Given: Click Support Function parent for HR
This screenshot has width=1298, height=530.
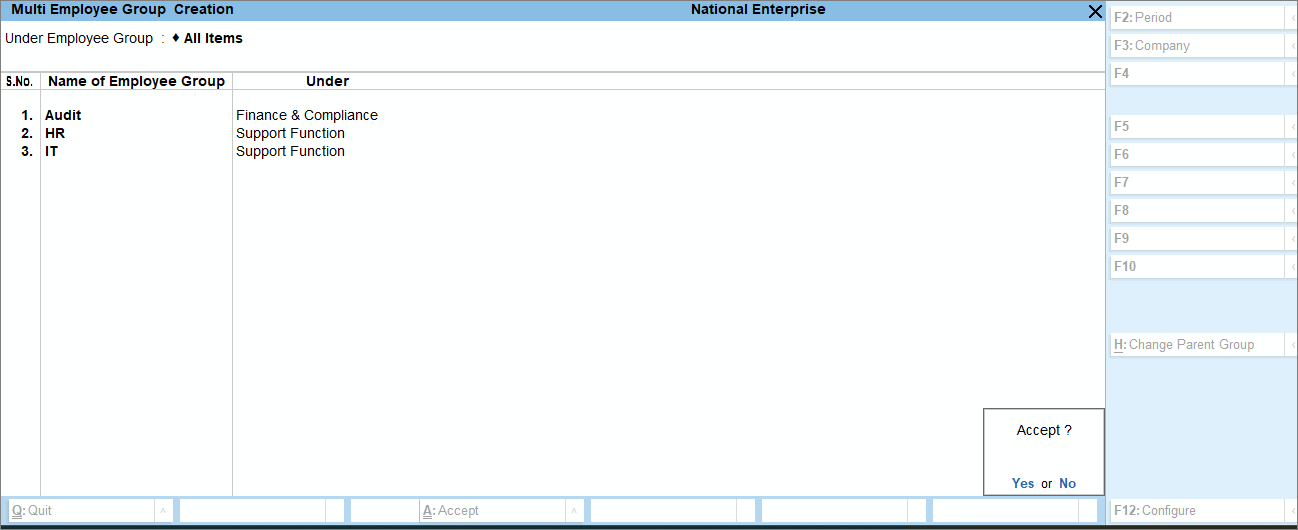Looking at the screenshot, I should tap(290, 133).
